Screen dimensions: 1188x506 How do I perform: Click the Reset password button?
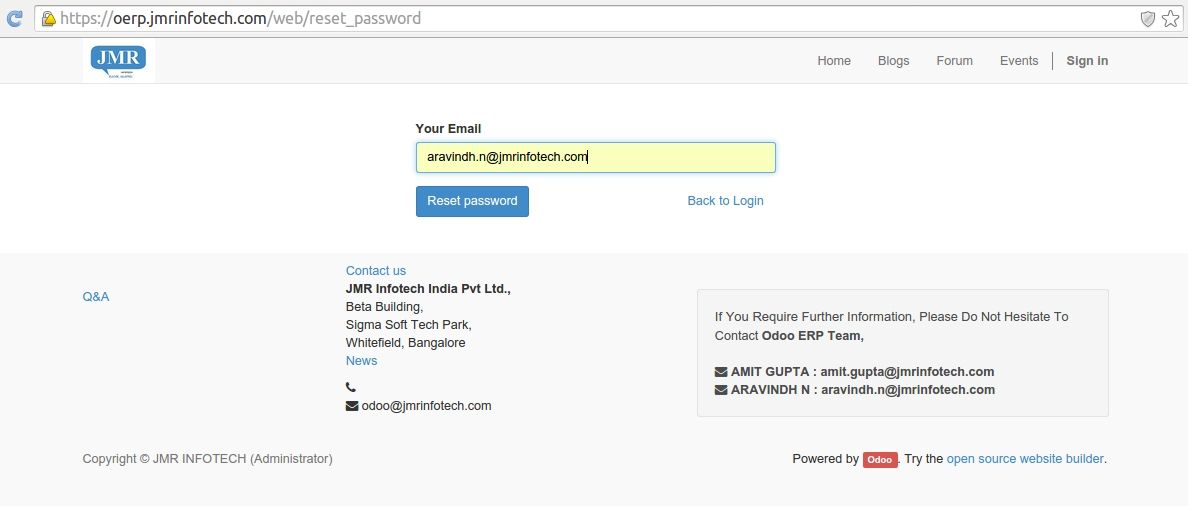point(472,201)
